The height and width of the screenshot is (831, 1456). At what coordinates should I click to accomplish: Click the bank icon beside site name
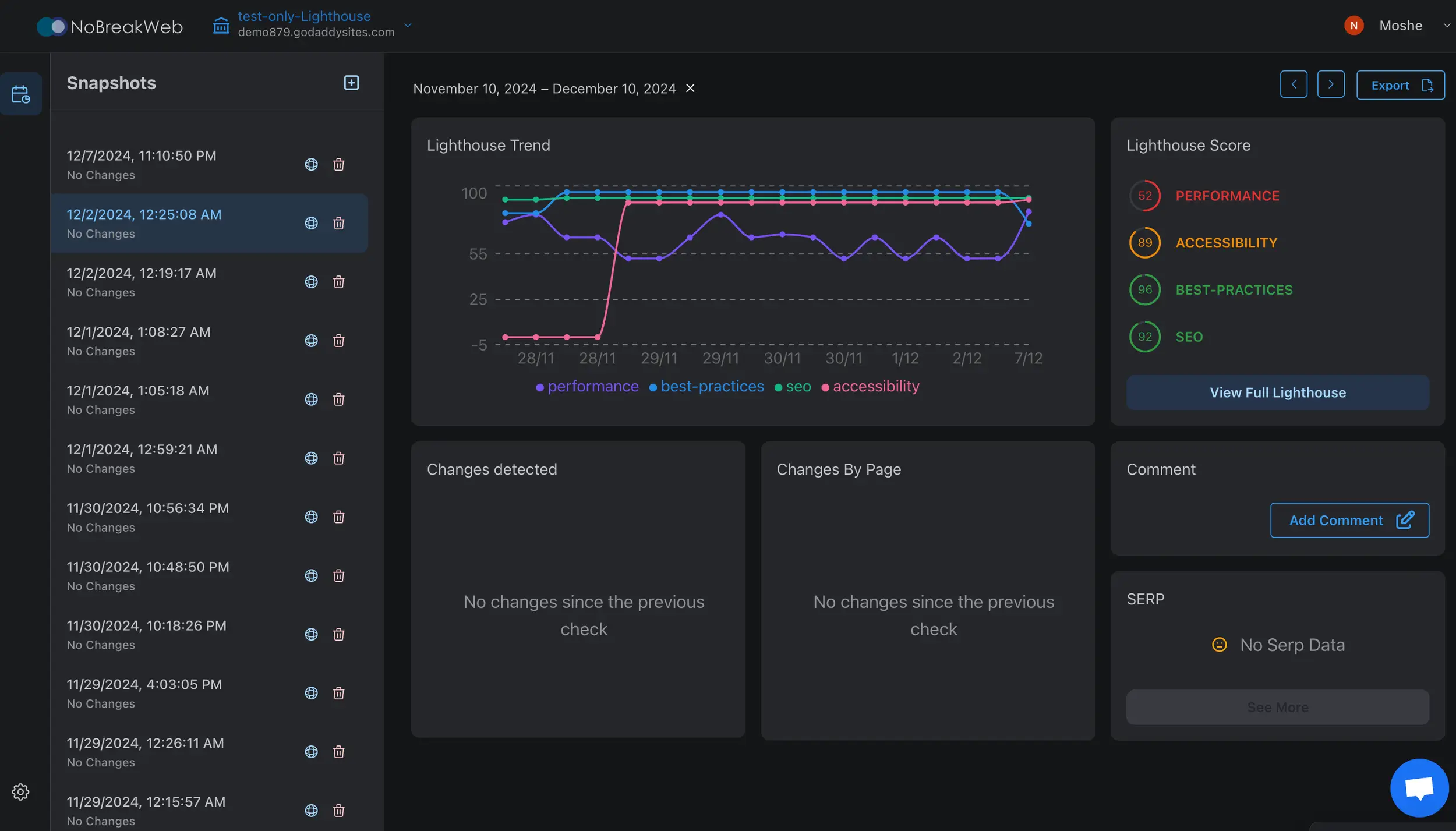(x=221, y=26)
